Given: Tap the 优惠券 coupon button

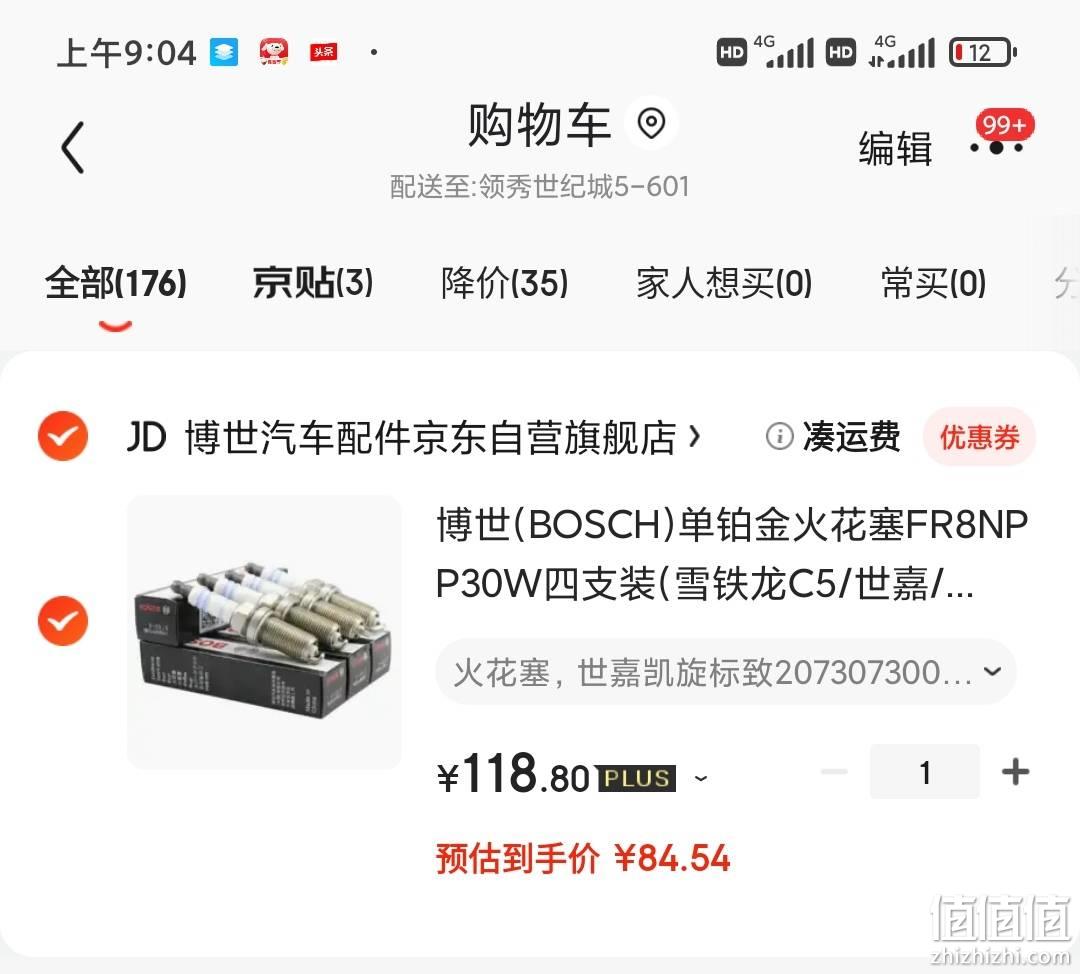Looking at the screenshot, I should (979, 437).
